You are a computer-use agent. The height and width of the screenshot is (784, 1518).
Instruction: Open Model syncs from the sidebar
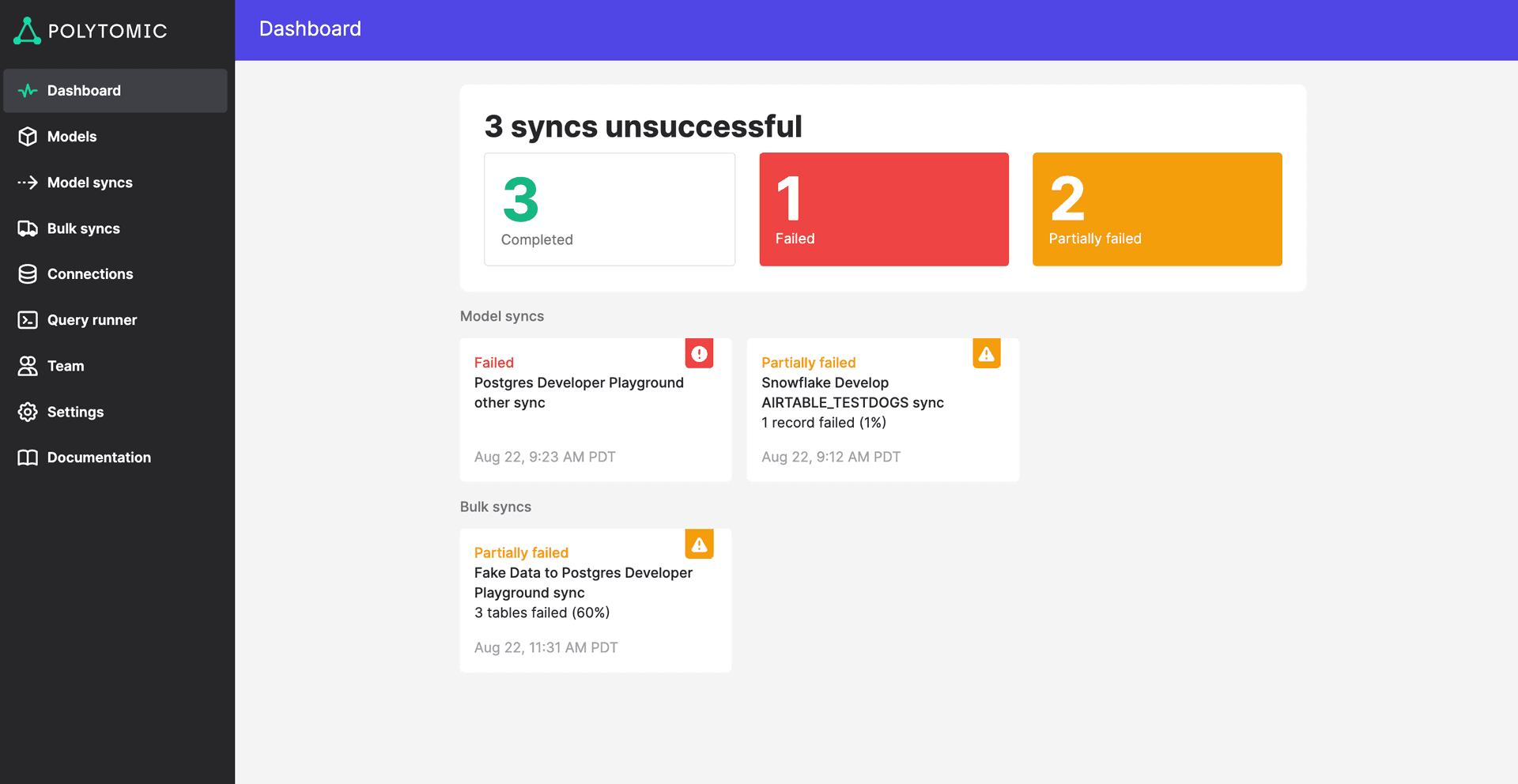[x=89, y=183]
